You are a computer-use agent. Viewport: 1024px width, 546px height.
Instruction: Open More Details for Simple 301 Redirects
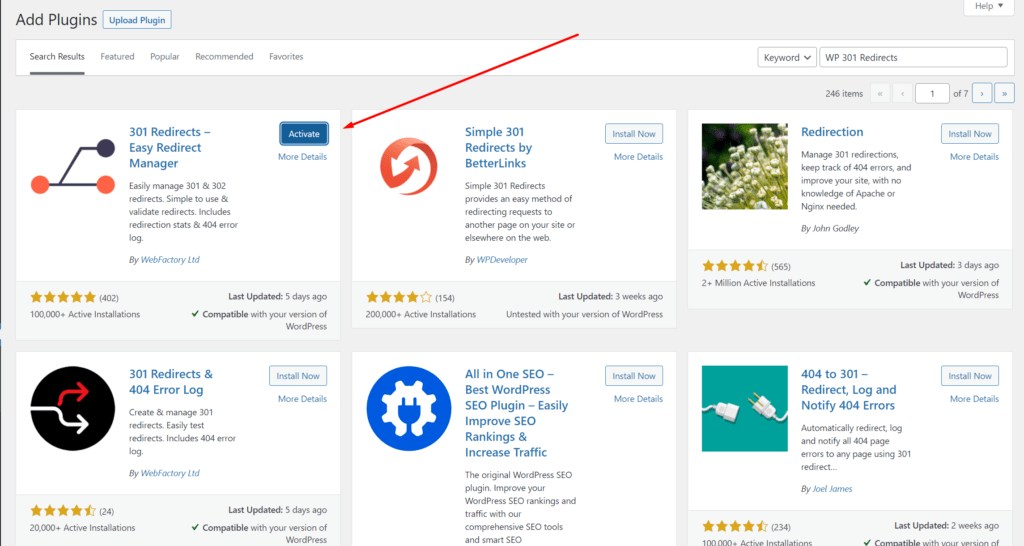[x=638, y=157]
